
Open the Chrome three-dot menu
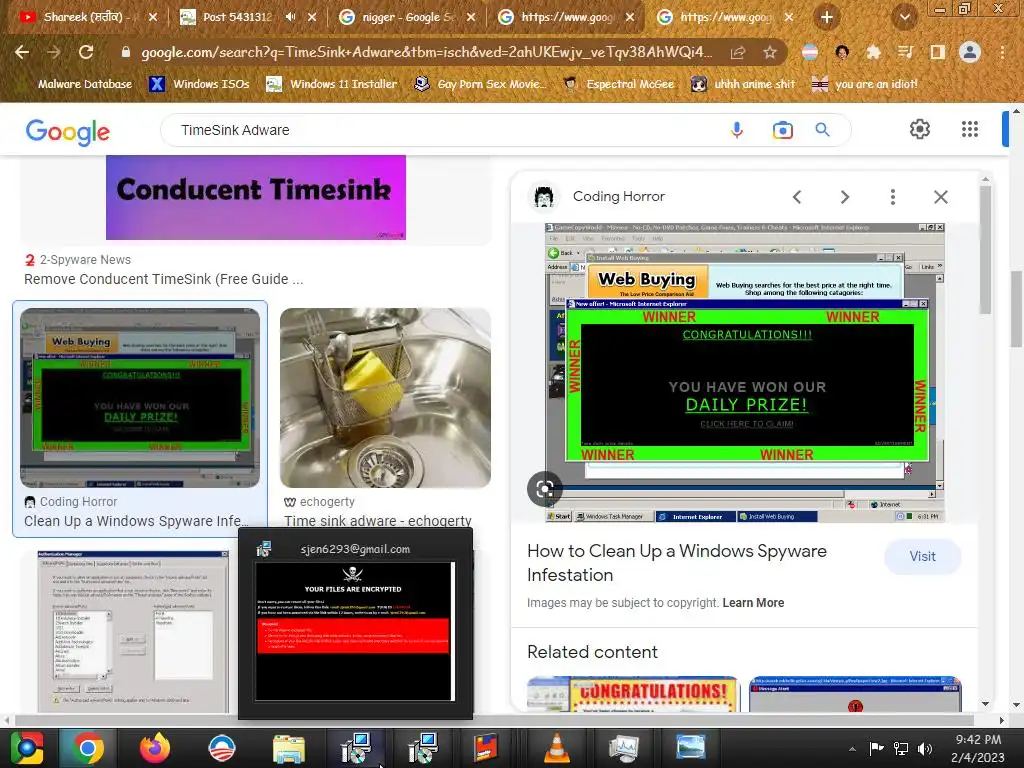point(1002,52)
